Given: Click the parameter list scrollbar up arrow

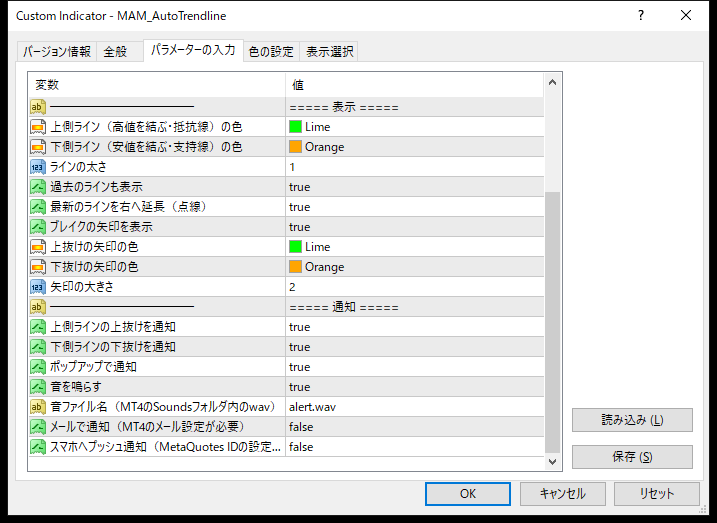Looking at the screenshot, I should tap(552, 82).
